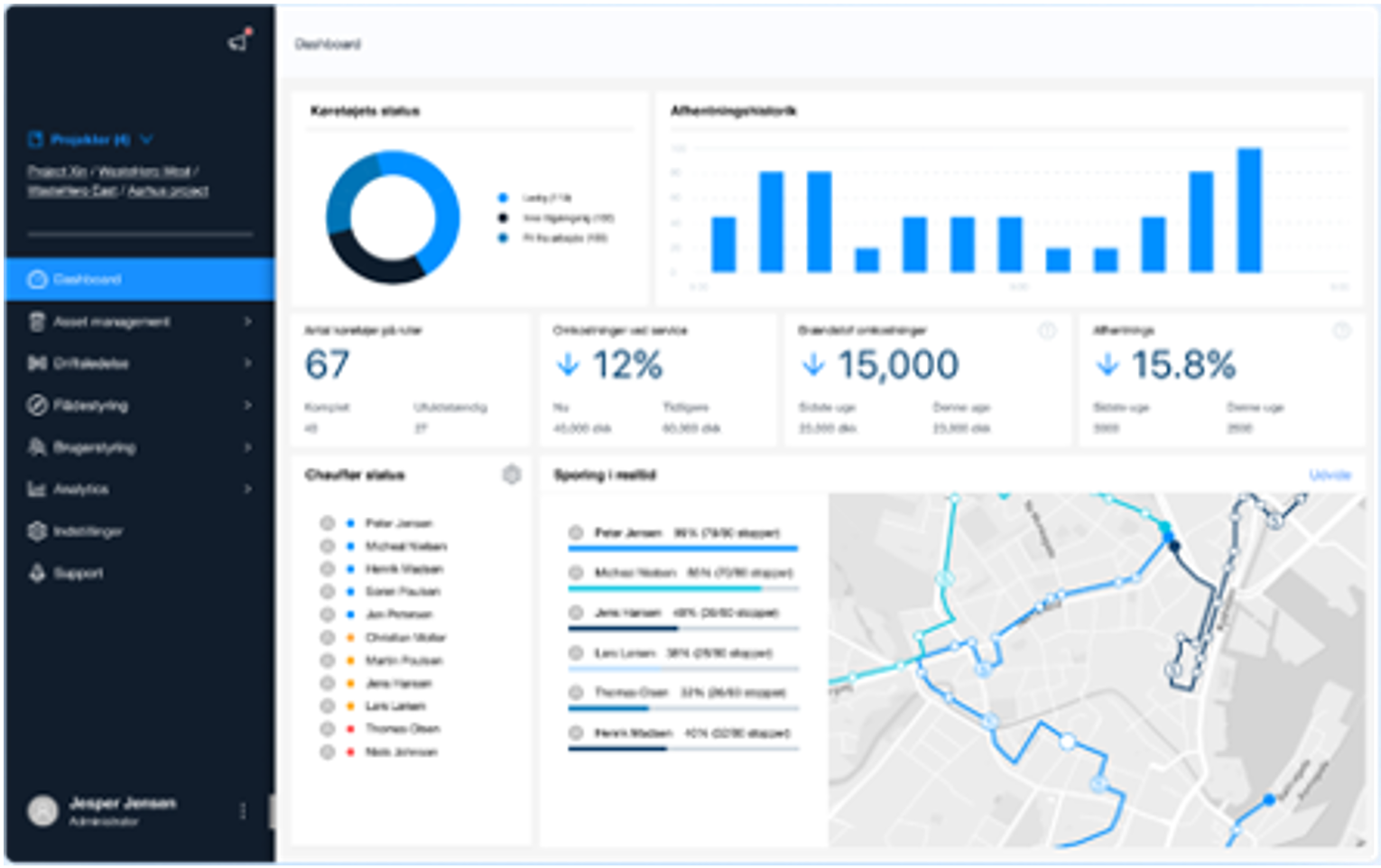Click the Sporing i realtid heading
The width and height of the screenshot is (1381, 868).
(605, 476)
